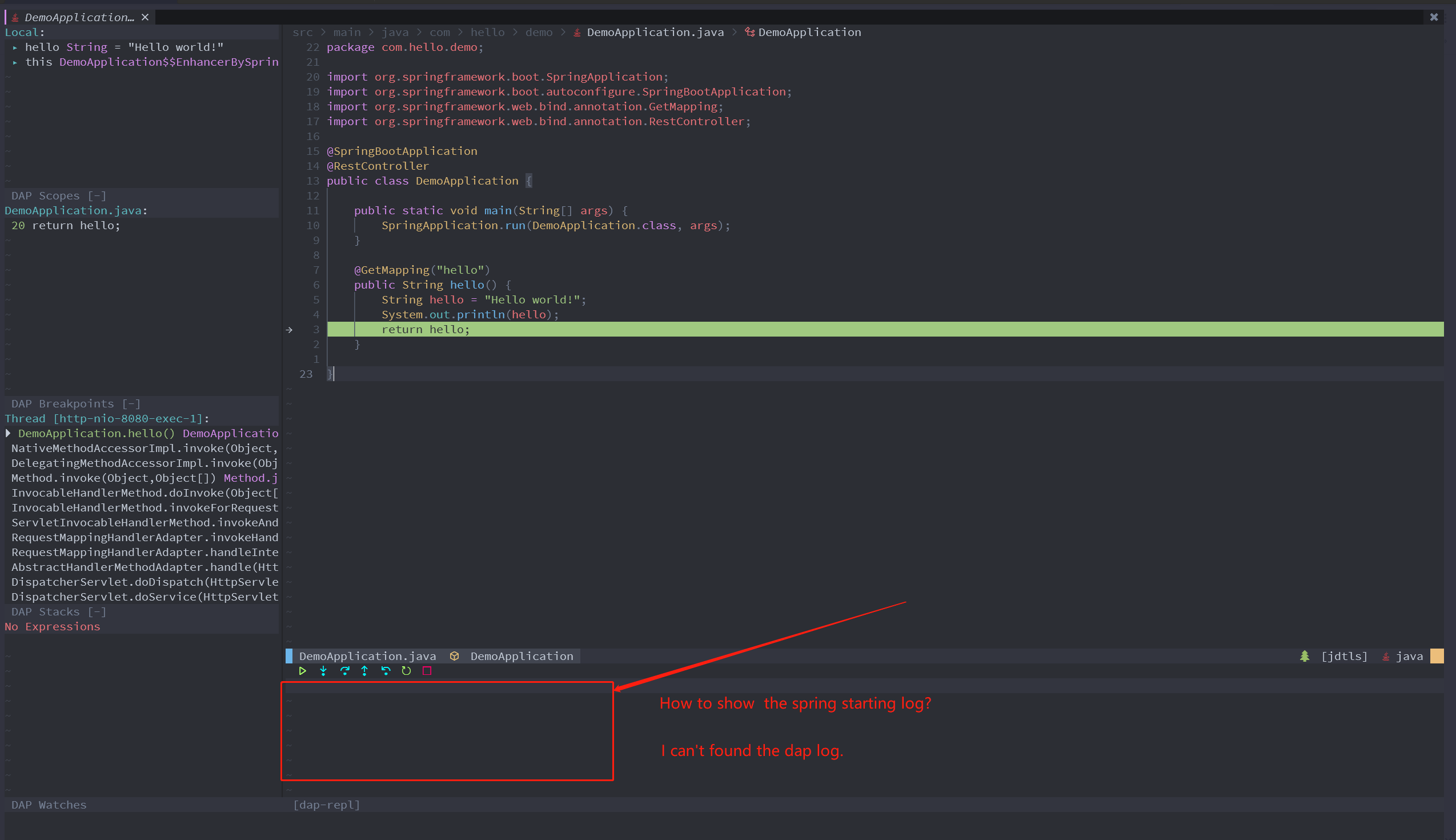The image size is (1456, 840).
Task: Click the 'com' breadcrumb segment
Action: point(439,33)
